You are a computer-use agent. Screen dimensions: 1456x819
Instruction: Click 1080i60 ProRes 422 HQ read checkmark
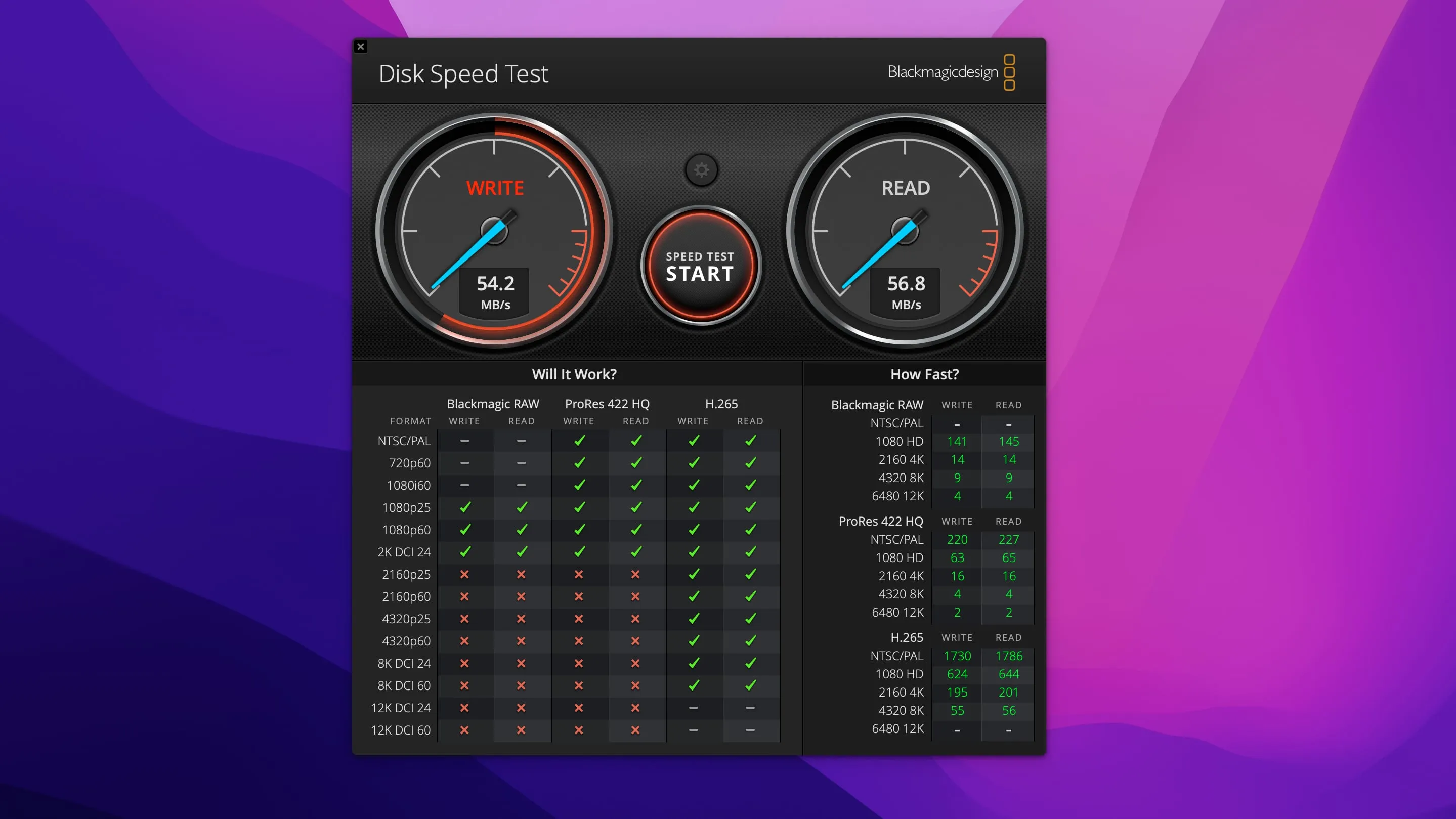point(636,485)
